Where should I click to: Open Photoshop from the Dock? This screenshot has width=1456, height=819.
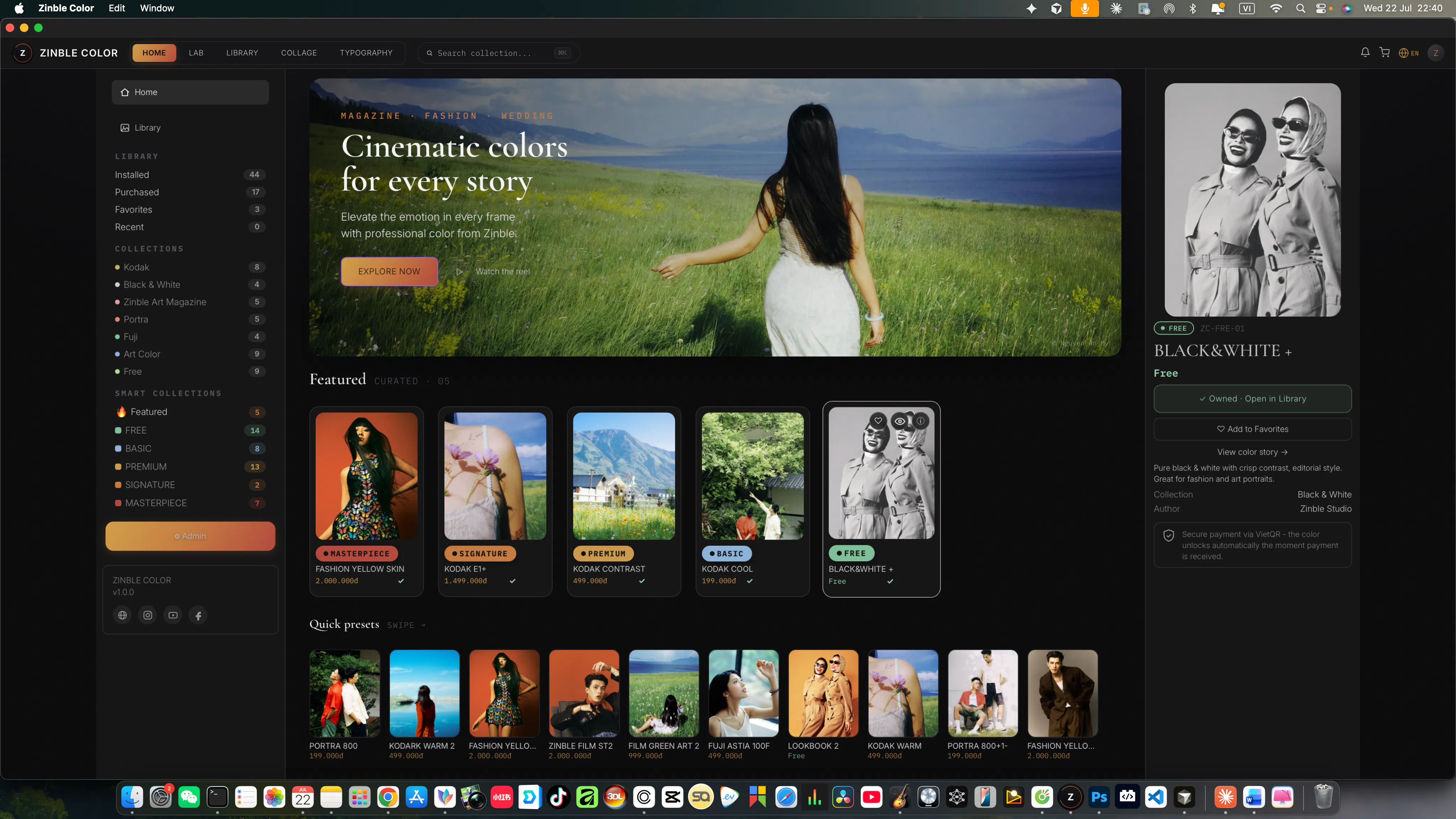click(1099, 797)
